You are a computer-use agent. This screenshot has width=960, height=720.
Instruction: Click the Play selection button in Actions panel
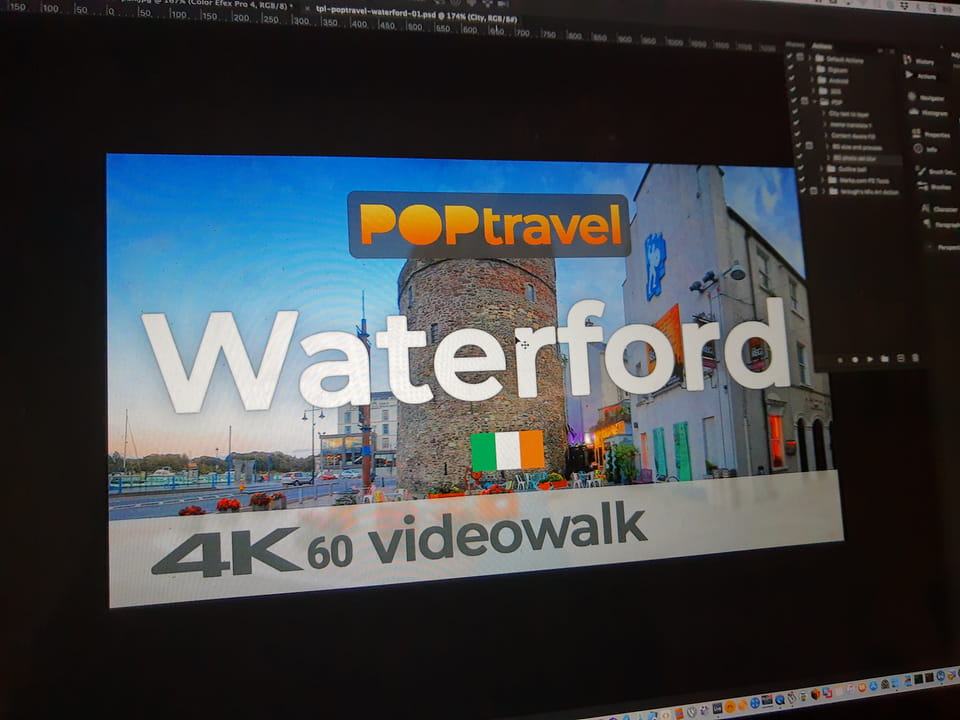point(870,358)
